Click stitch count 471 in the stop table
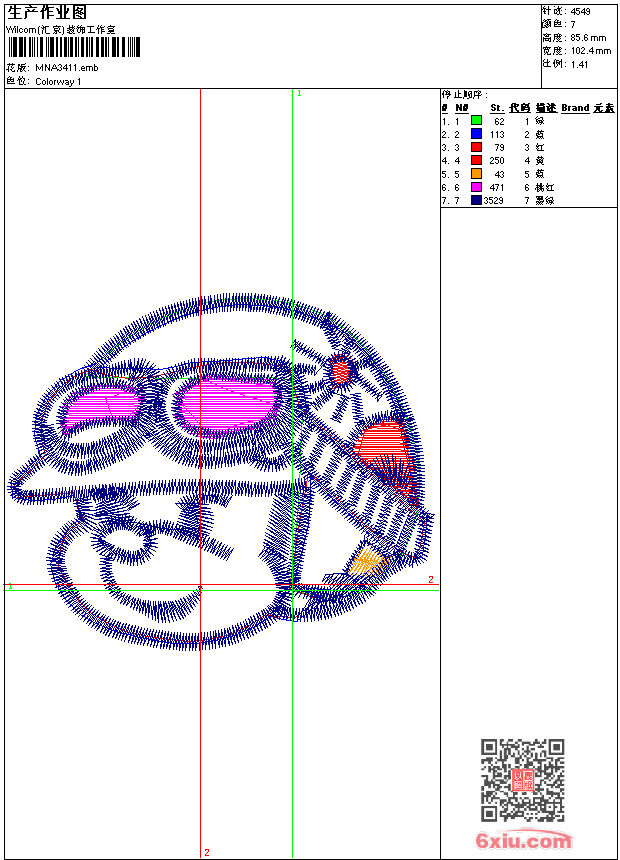Image resolution: width=620 pixels, height=860 pixels. (497, 188)
